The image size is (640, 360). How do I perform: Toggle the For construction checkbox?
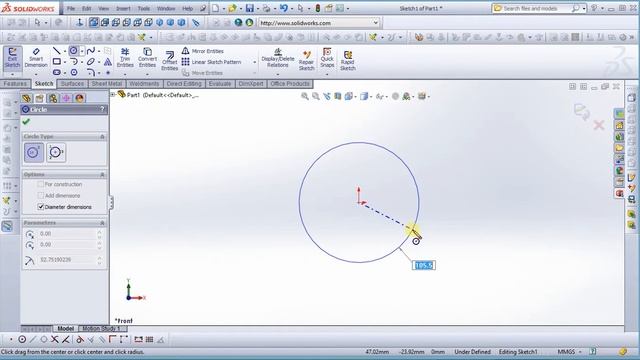40,184
